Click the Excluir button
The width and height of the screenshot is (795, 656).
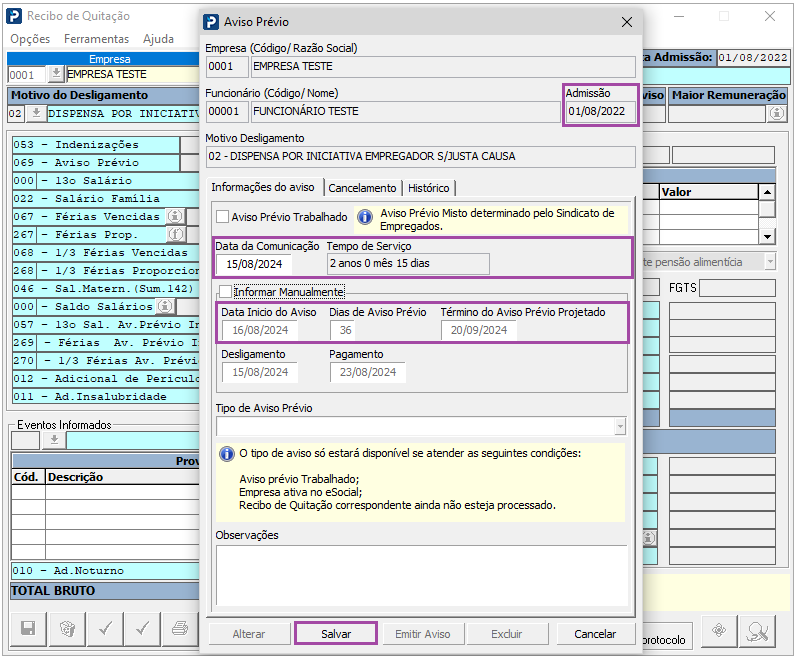point(506,634)
